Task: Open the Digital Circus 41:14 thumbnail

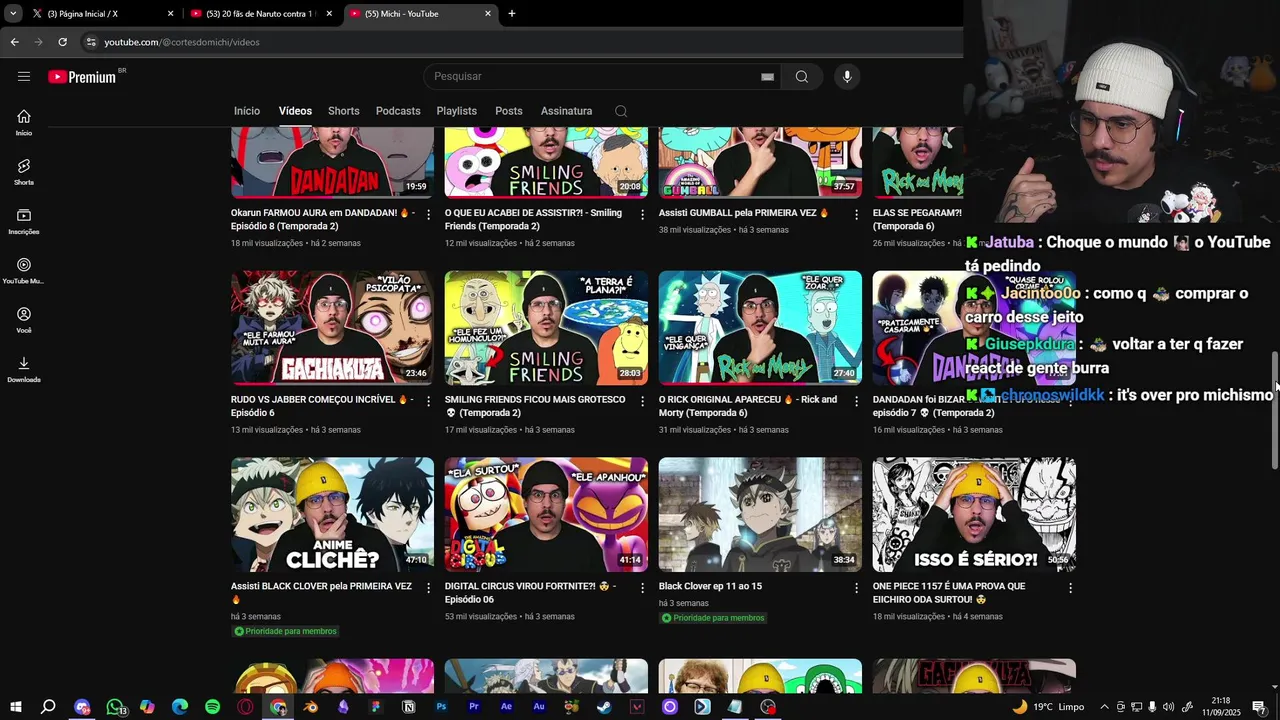Action: 546,515
